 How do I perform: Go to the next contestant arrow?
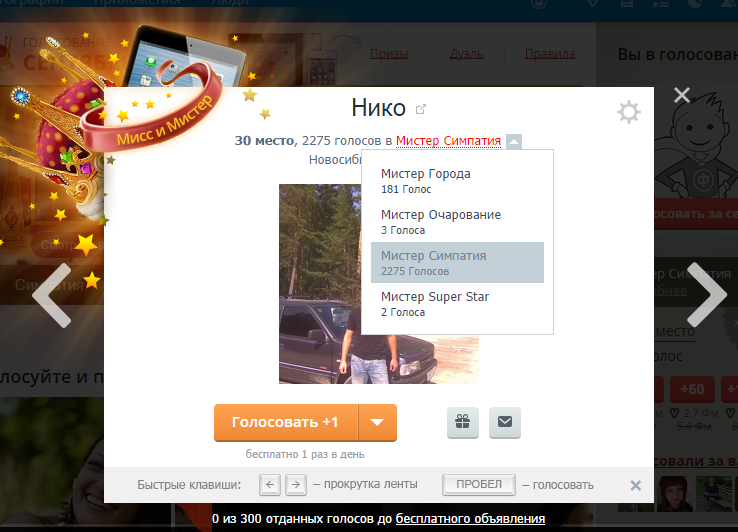pos(707,295)
